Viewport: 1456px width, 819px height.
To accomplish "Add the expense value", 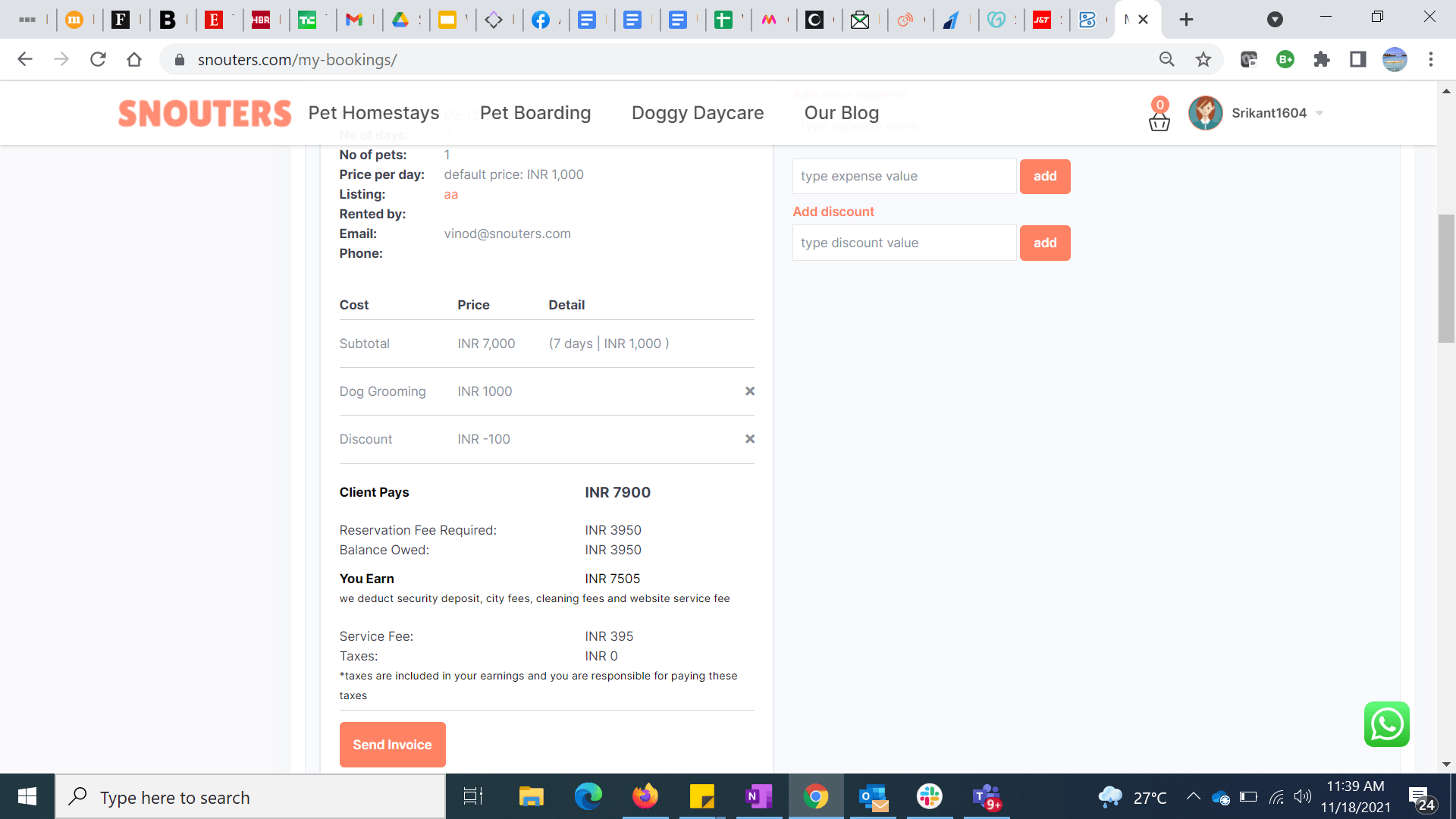I will (x=1045, y=177).
